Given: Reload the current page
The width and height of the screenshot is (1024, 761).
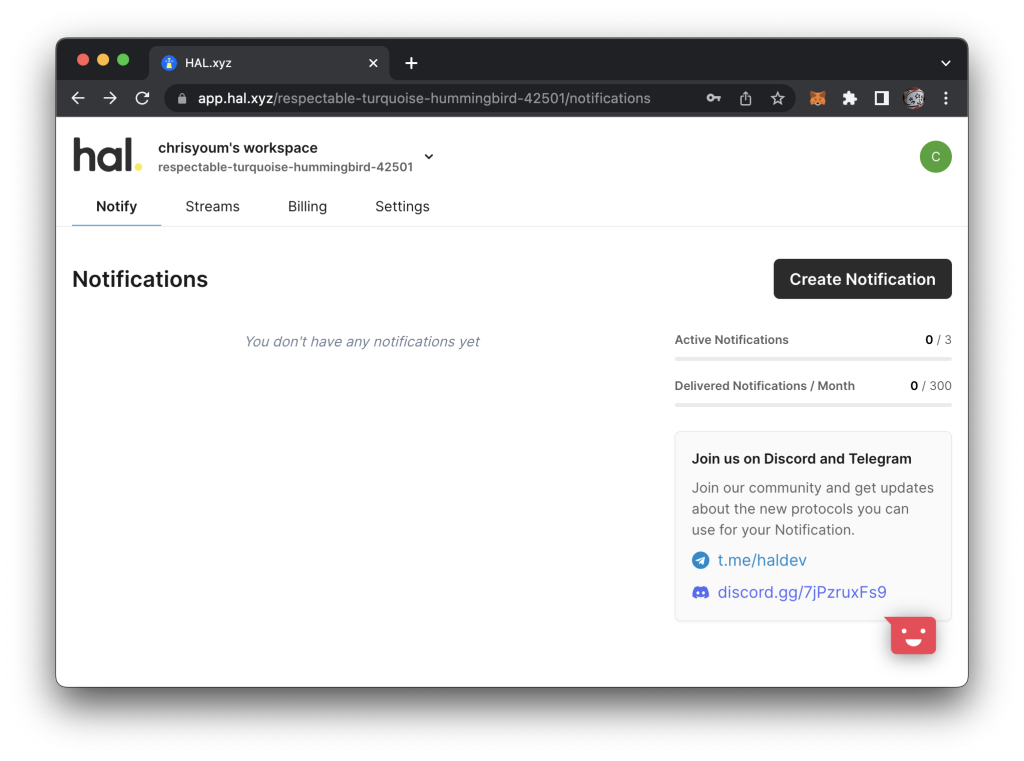Looking at the screenshot, I should click(x=142, y=98).
